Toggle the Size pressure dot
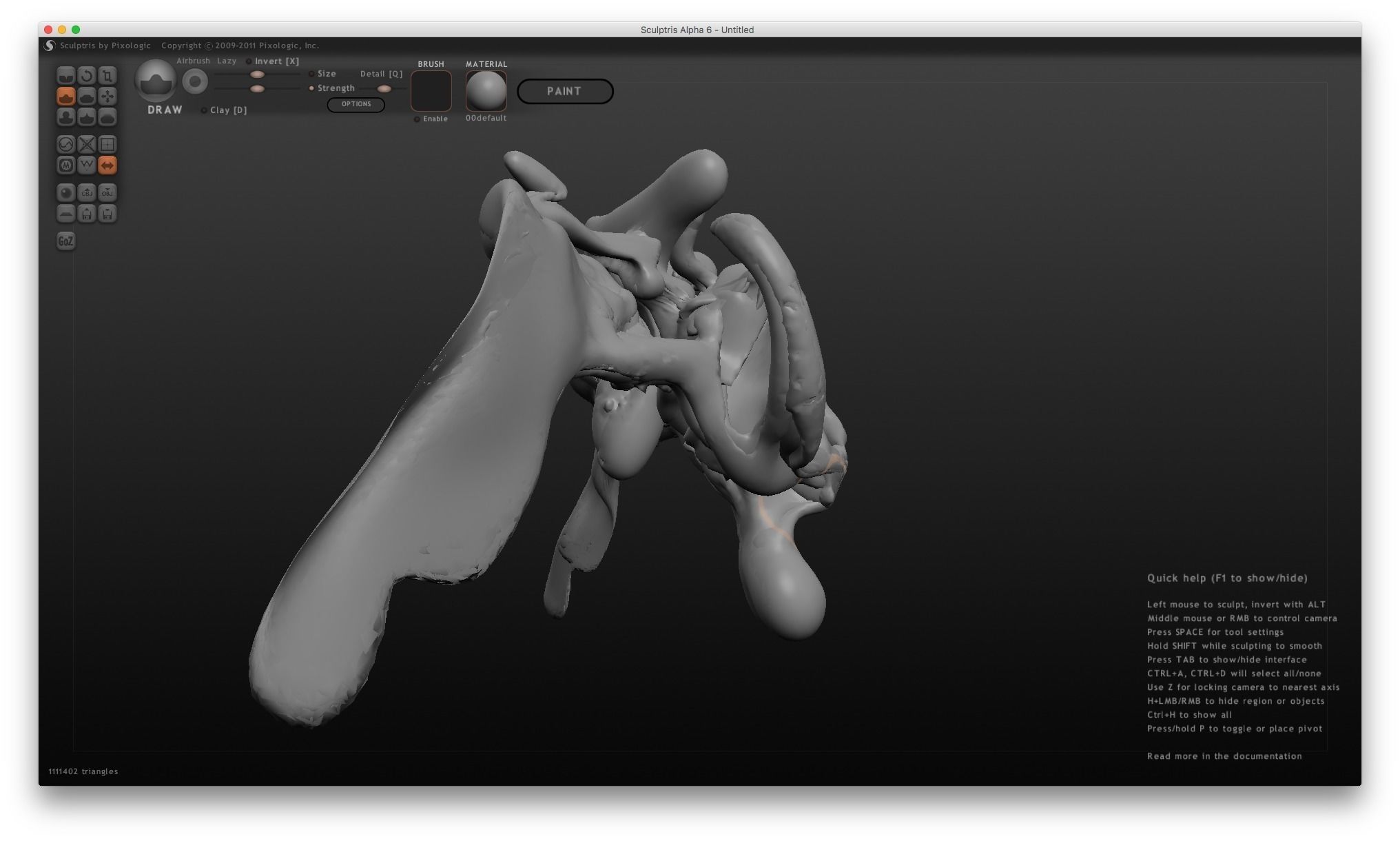Viewport: 1400px width, 841px height. click(x=311, y=74)
